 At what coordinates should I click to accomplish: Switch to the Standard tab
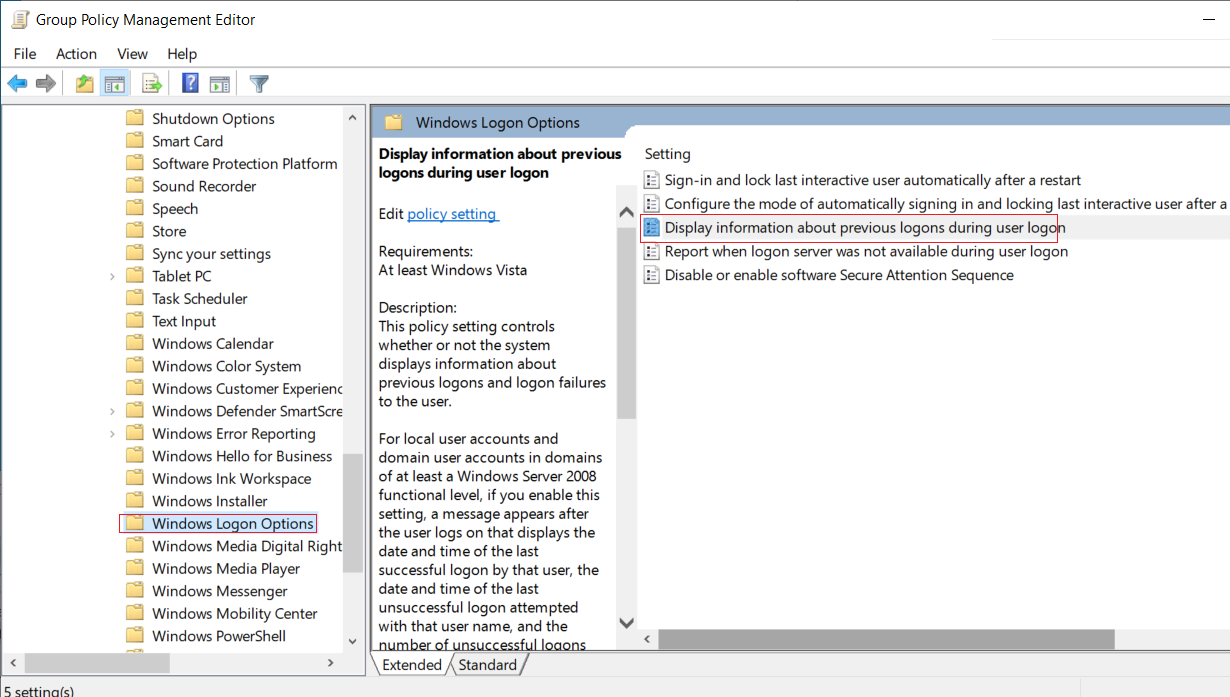coord(488,665)
